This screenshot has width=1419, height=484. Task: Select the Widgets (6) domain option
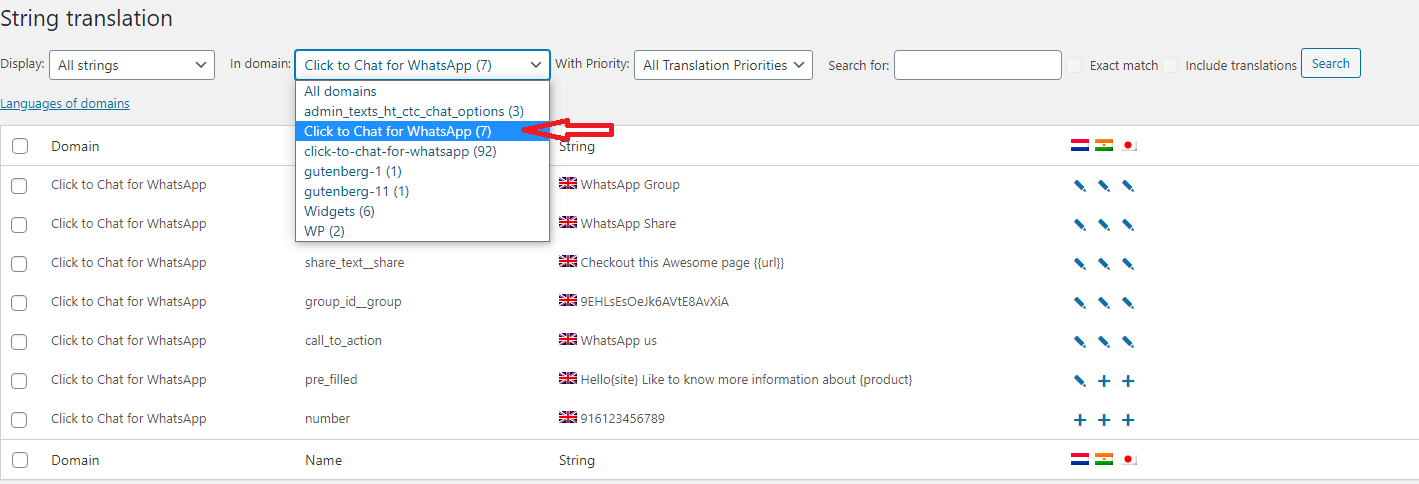[x=422, y=211]
